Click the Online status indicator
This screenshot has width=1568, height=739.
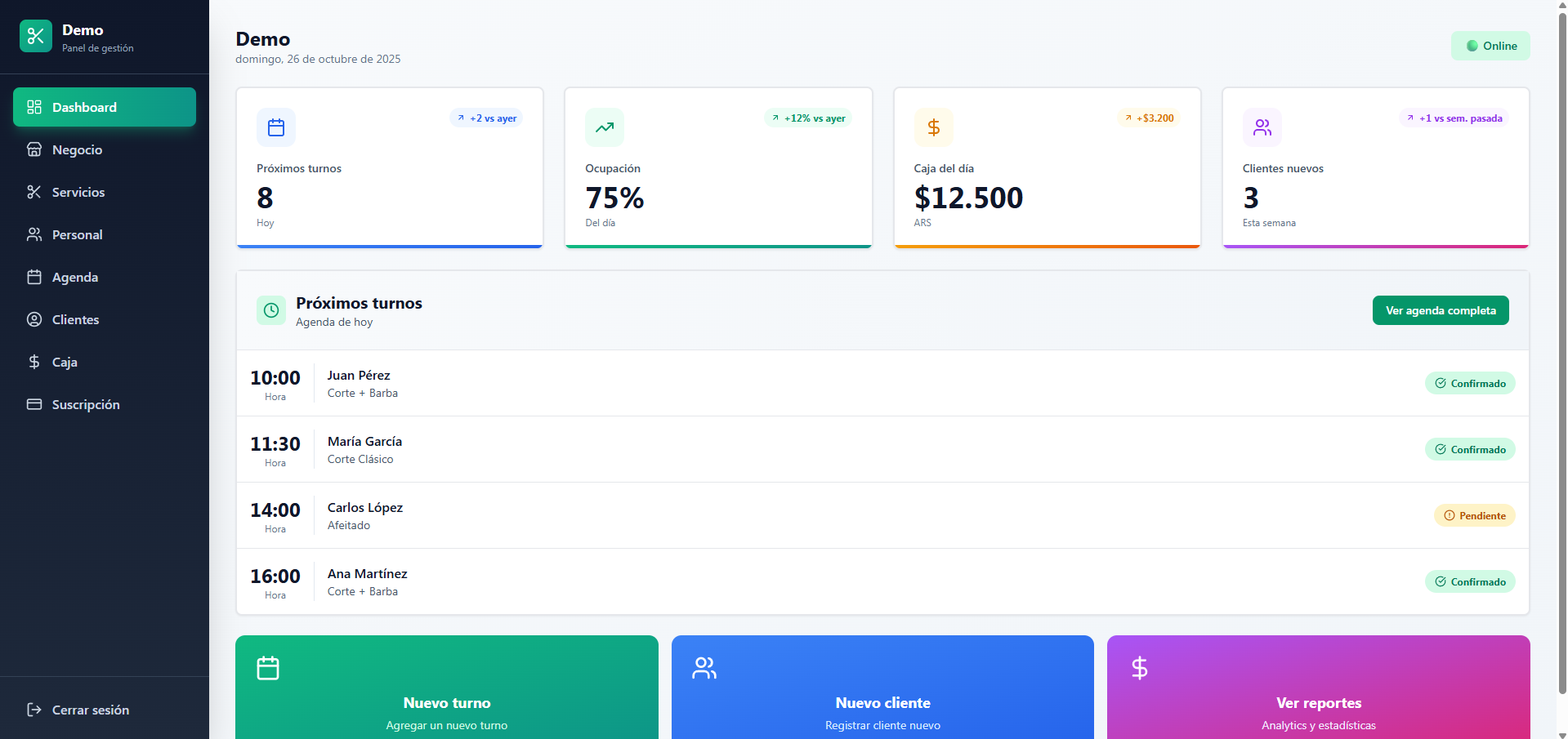coord(1490,45)
